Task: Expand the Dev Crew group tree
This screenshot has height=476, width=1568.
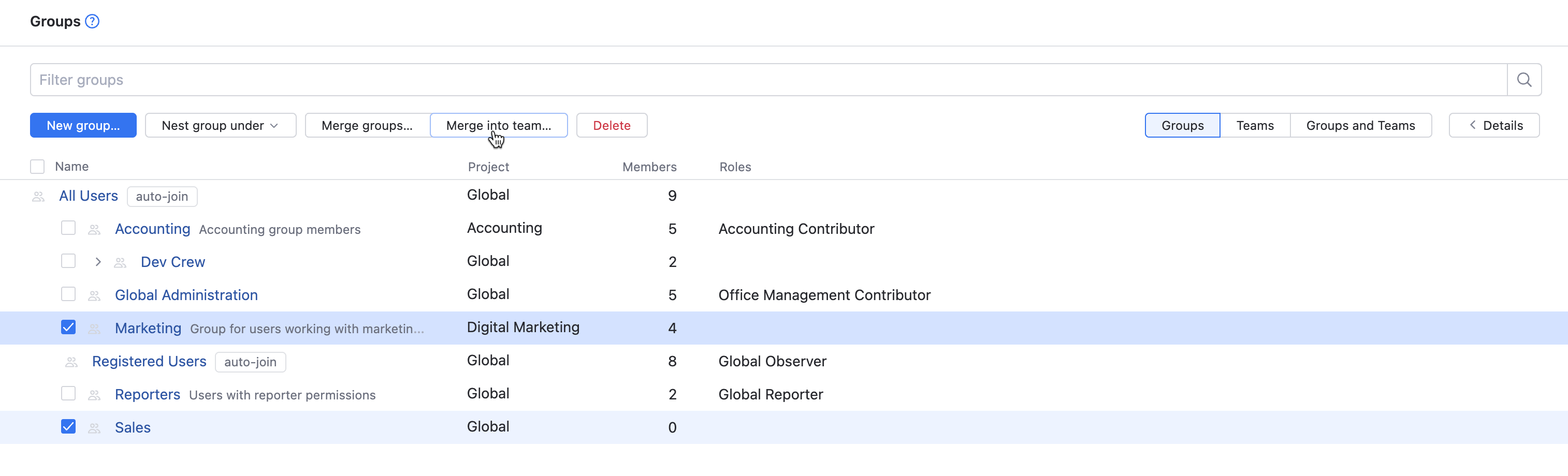Action: tap(98, 262)
